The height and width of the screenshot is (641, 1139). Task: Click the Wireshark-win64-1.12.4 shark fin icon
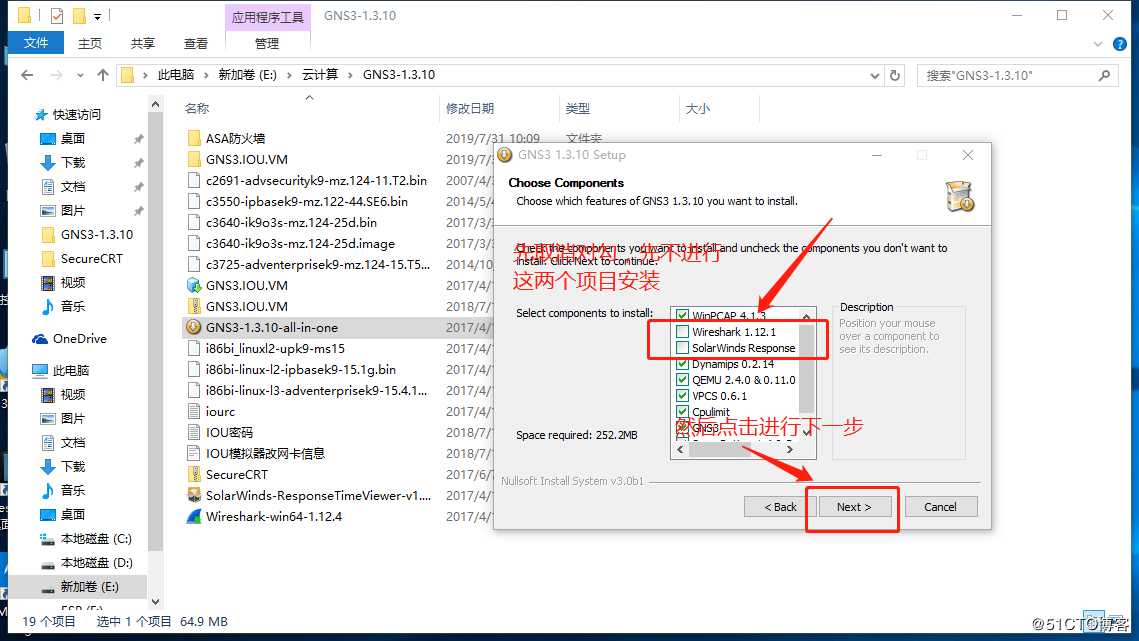(193, 517)
